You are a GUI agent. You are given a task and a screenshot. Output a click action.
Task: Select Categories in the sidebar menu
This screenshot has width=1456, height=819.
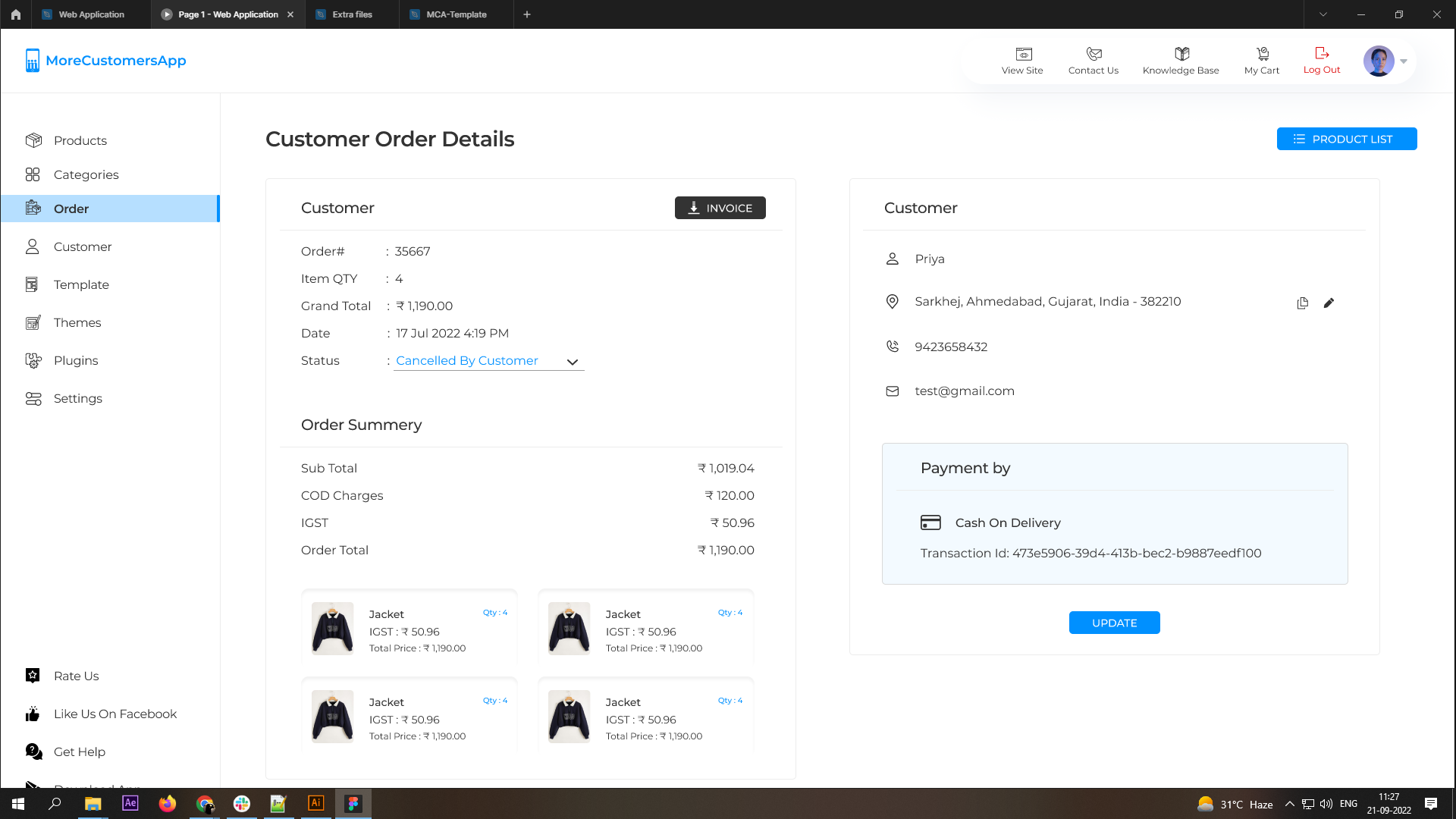(86, 174)
